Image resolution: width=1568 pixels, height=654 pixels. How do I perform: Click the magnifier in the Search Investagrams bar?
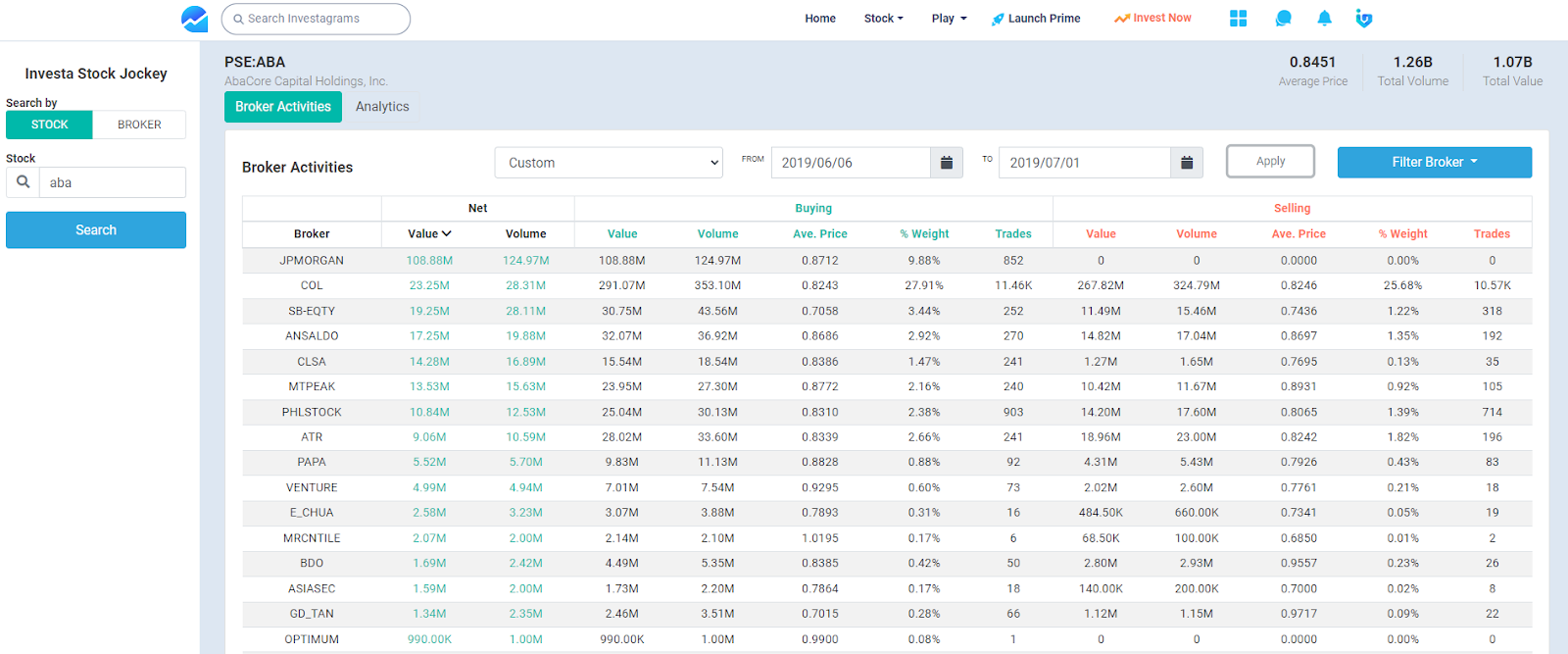tap(238, 19)
